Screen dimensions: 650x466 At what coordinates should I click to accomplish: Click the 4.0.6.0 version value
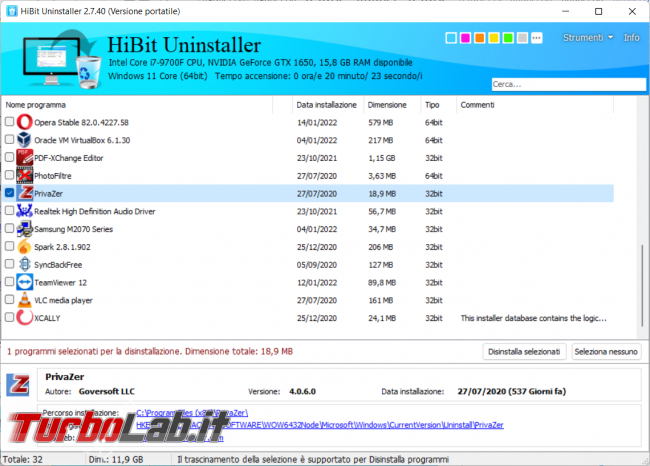click(x=302, y=391)
